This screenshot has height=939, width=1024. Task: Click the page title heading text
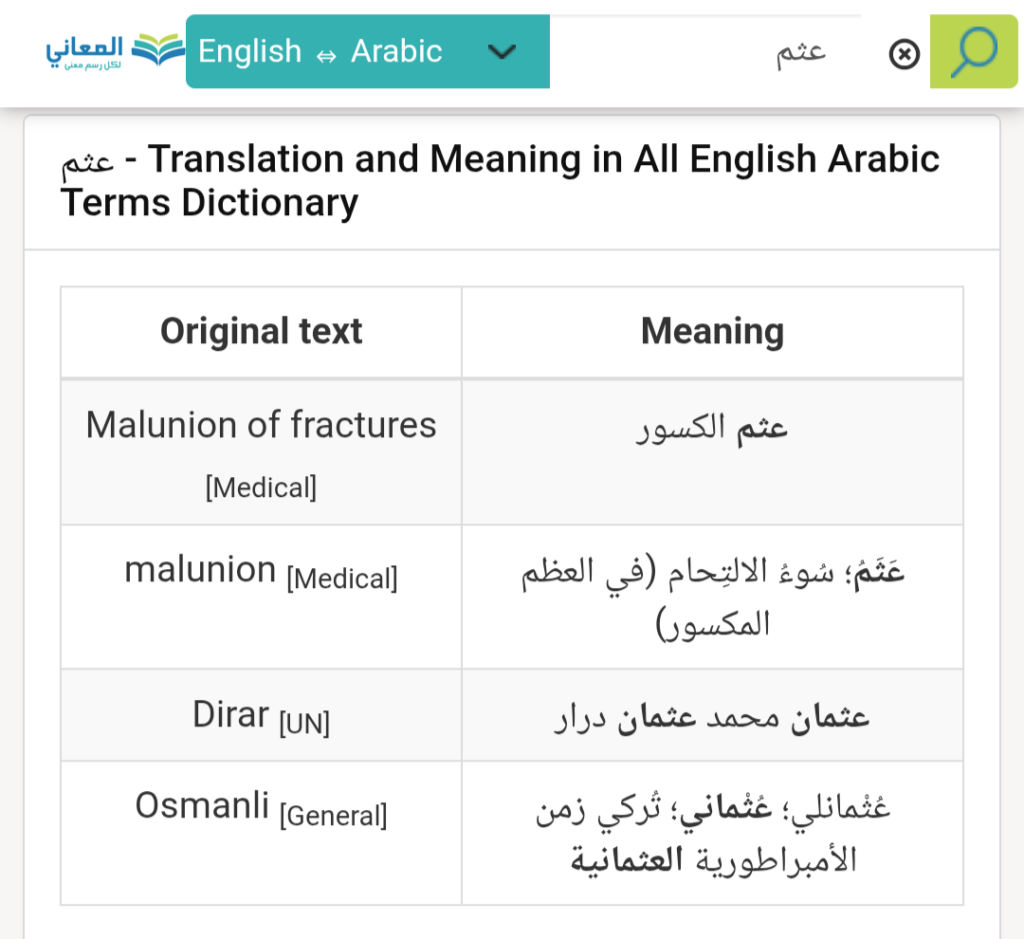500,180
